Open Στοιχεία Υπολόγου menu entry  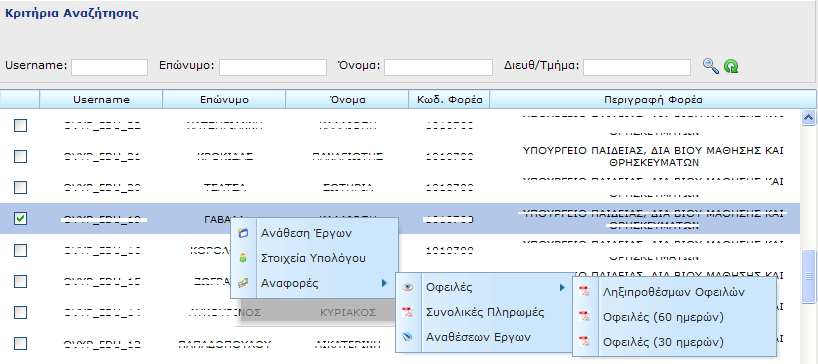[x=315, y=259]
